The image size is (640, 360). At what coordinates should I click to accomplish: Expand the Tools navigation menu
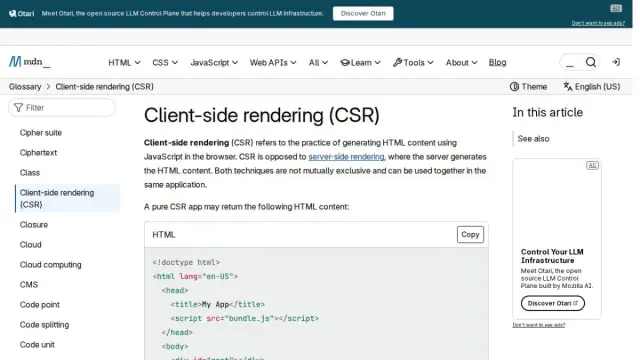click(413, 62)
